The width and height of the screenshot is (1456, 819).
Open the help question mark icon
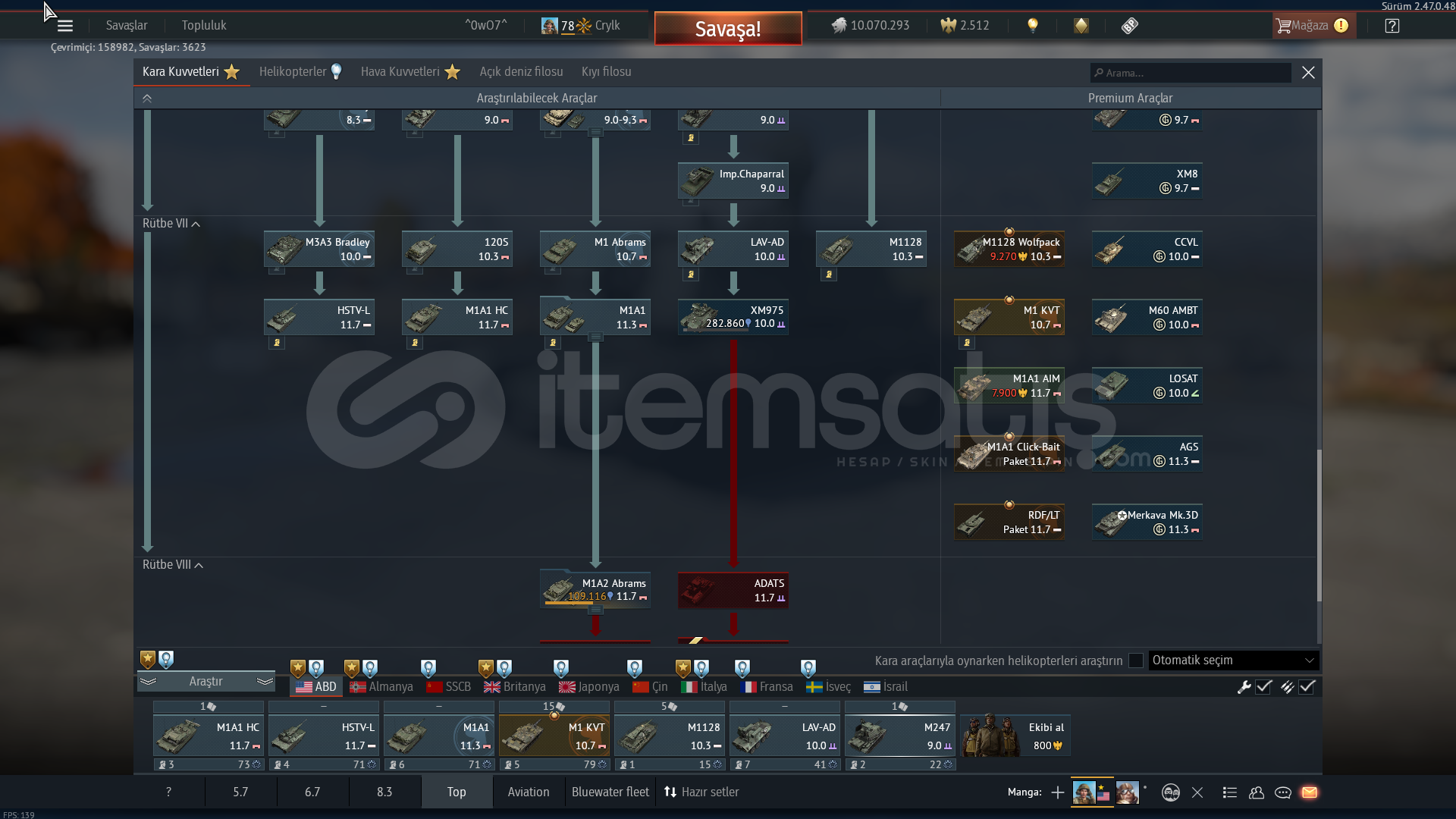coord(1392,26)
